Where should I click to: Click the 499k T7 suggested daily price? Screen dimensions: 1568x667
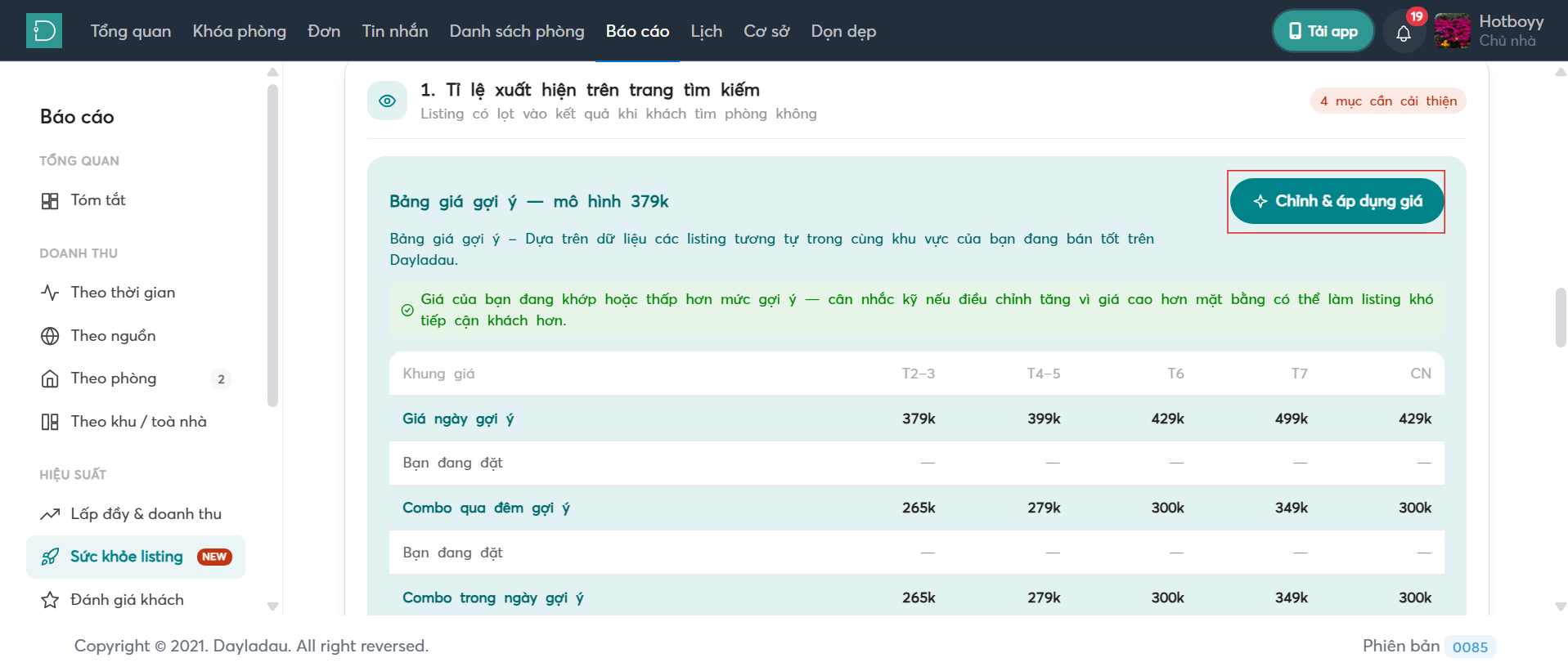1292,419
